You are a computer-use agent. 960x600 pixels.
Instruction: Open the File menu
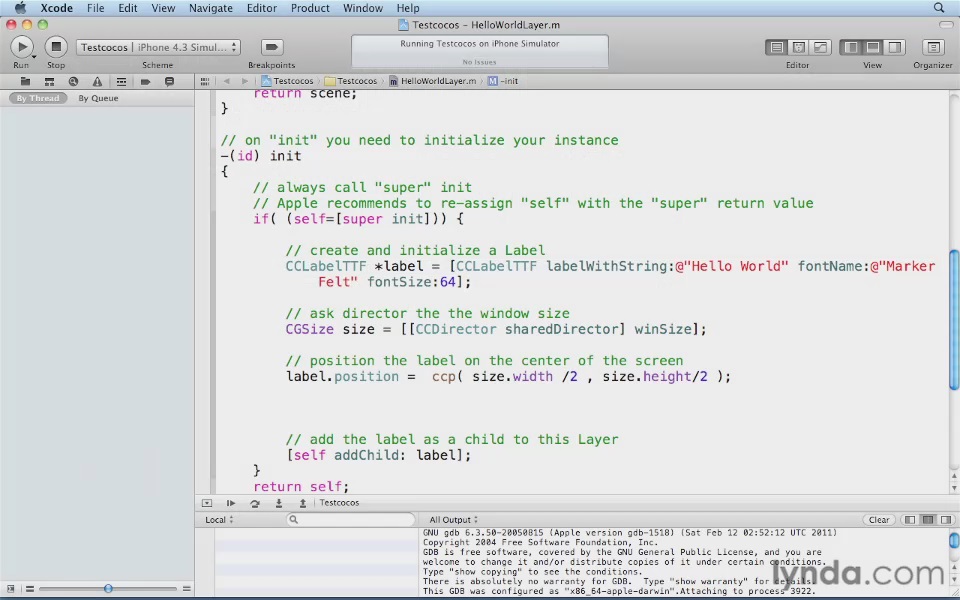click(96, 8)
